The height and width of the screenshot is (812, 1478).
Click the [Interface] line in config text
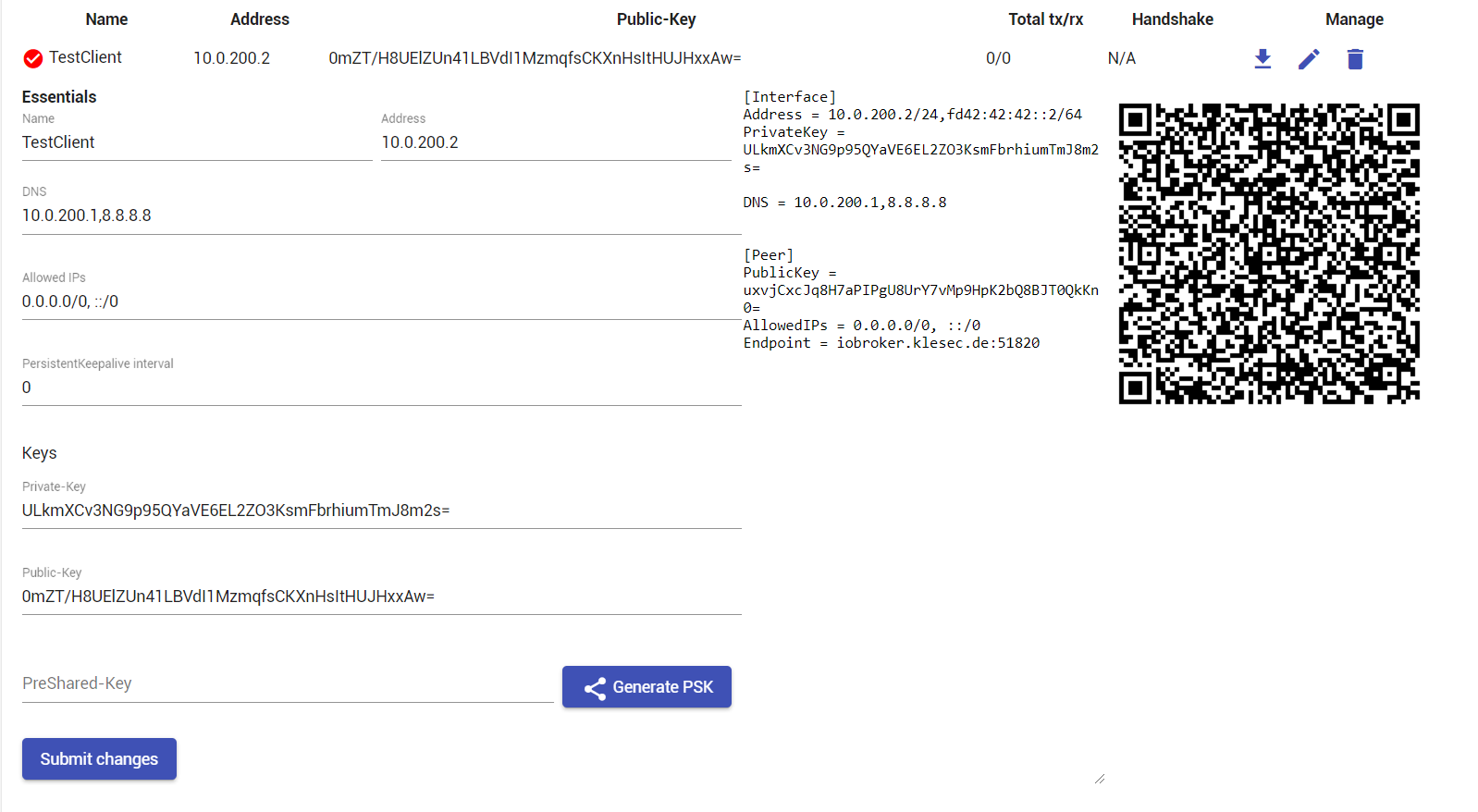(790, 97)
